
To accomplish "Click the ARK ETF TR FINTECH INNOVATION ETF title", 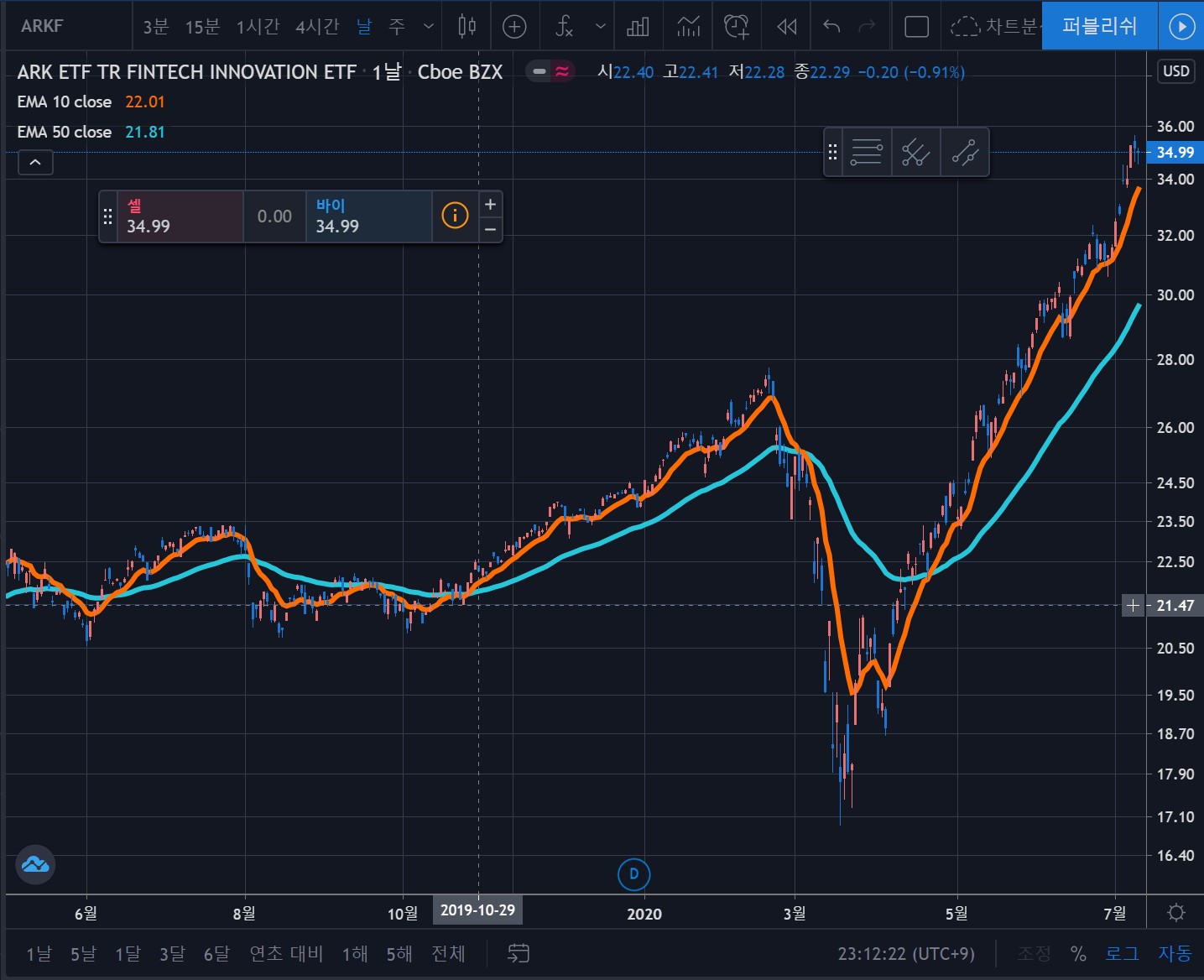I will (186, 72).
